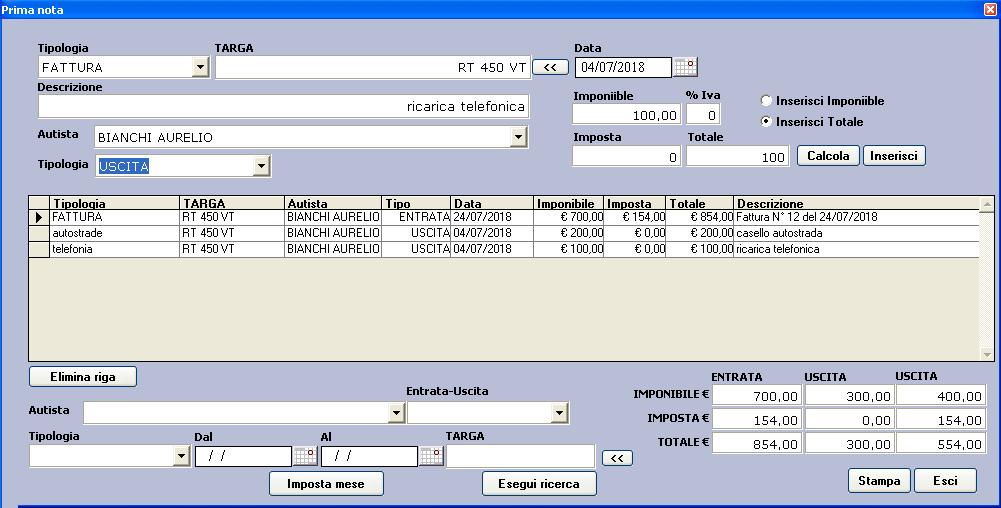Image resolution: width=1001 pixels, height=508 pixels.
Task: Select Inserisci Imponiibile radio option
Action: coord(766,101)
